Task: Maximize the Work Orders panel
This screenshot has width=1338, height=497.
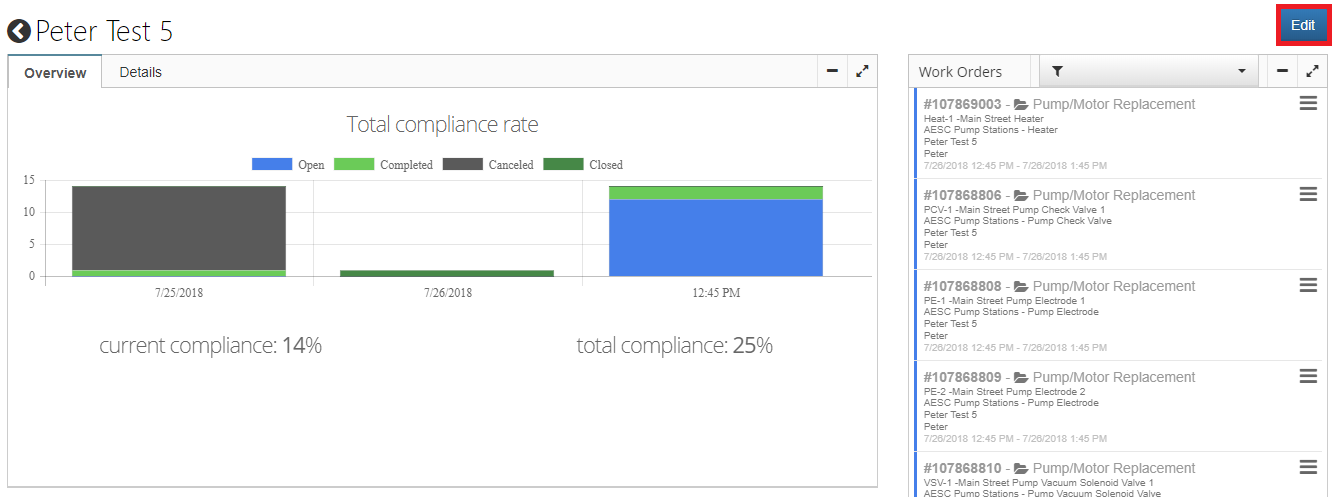Action: tap(1313, 71)
